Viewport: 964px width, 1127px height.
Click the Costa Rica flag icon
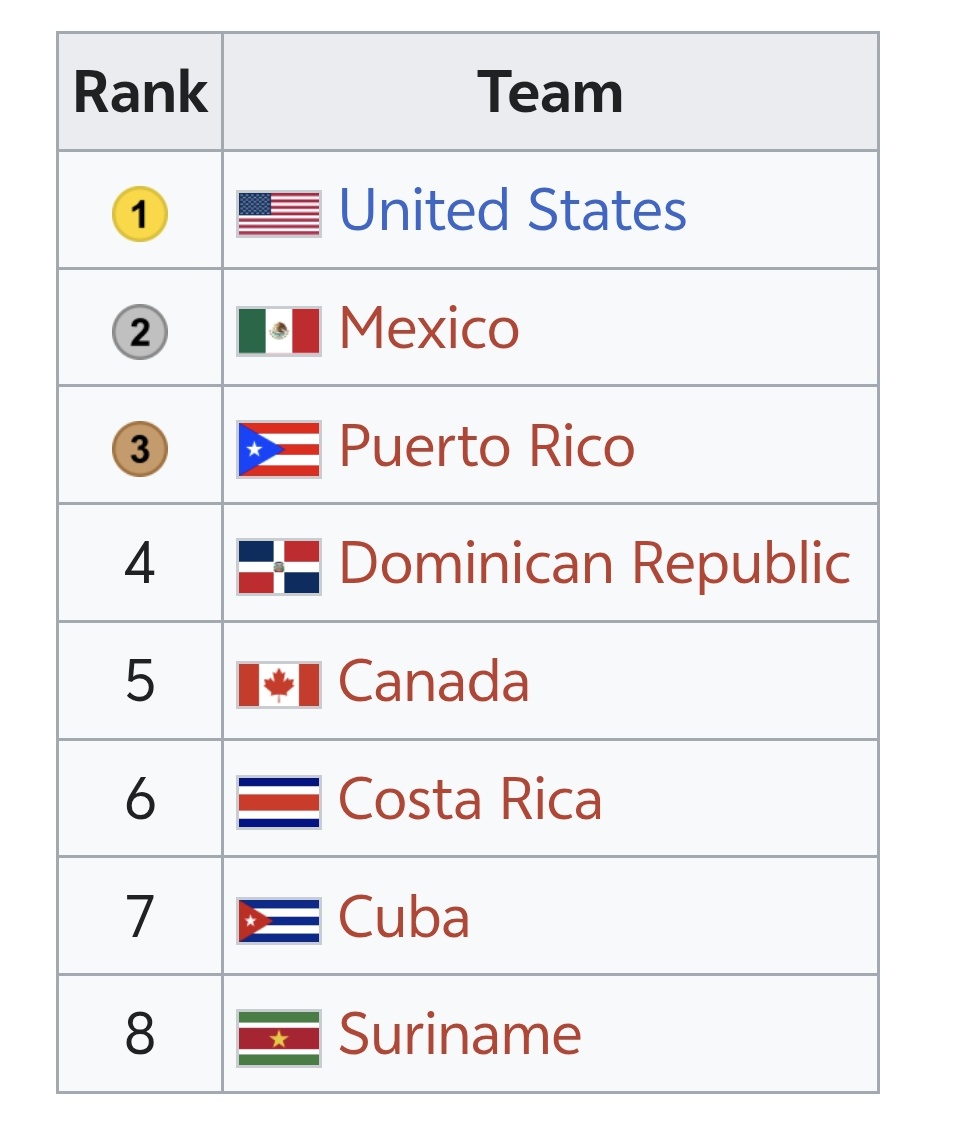pyautogui.click(x=279, y=802)
